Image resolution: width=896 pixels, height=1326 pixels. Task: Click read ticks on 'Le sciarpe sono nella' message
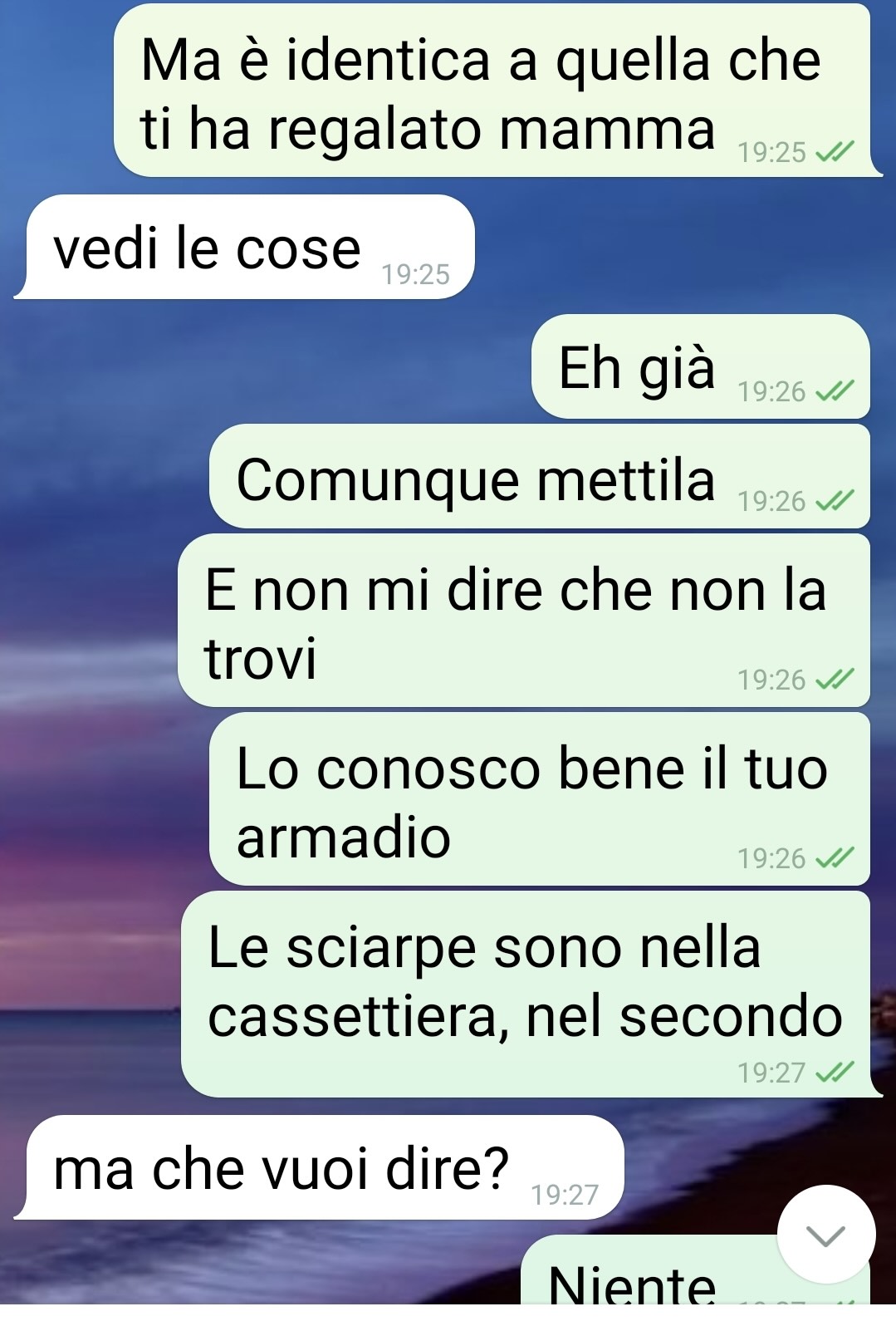tap(835, 1072)
